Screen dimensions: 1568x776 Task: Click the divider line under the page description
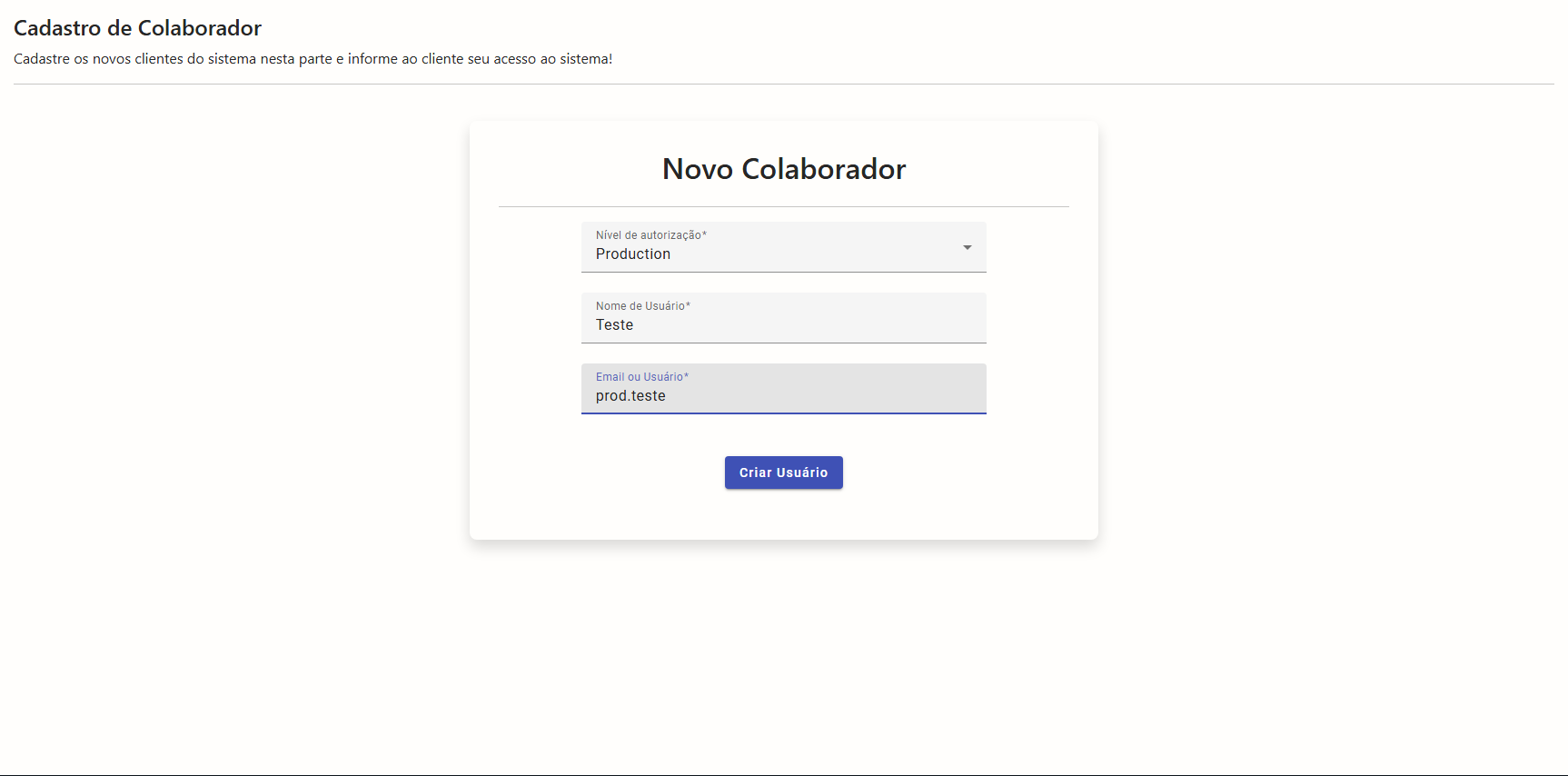783,85
